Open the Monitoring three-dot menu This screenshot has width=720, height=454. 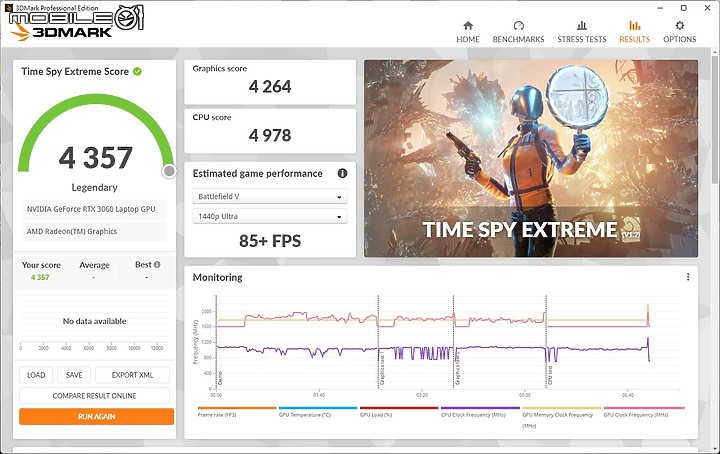[x=688, y=277]
